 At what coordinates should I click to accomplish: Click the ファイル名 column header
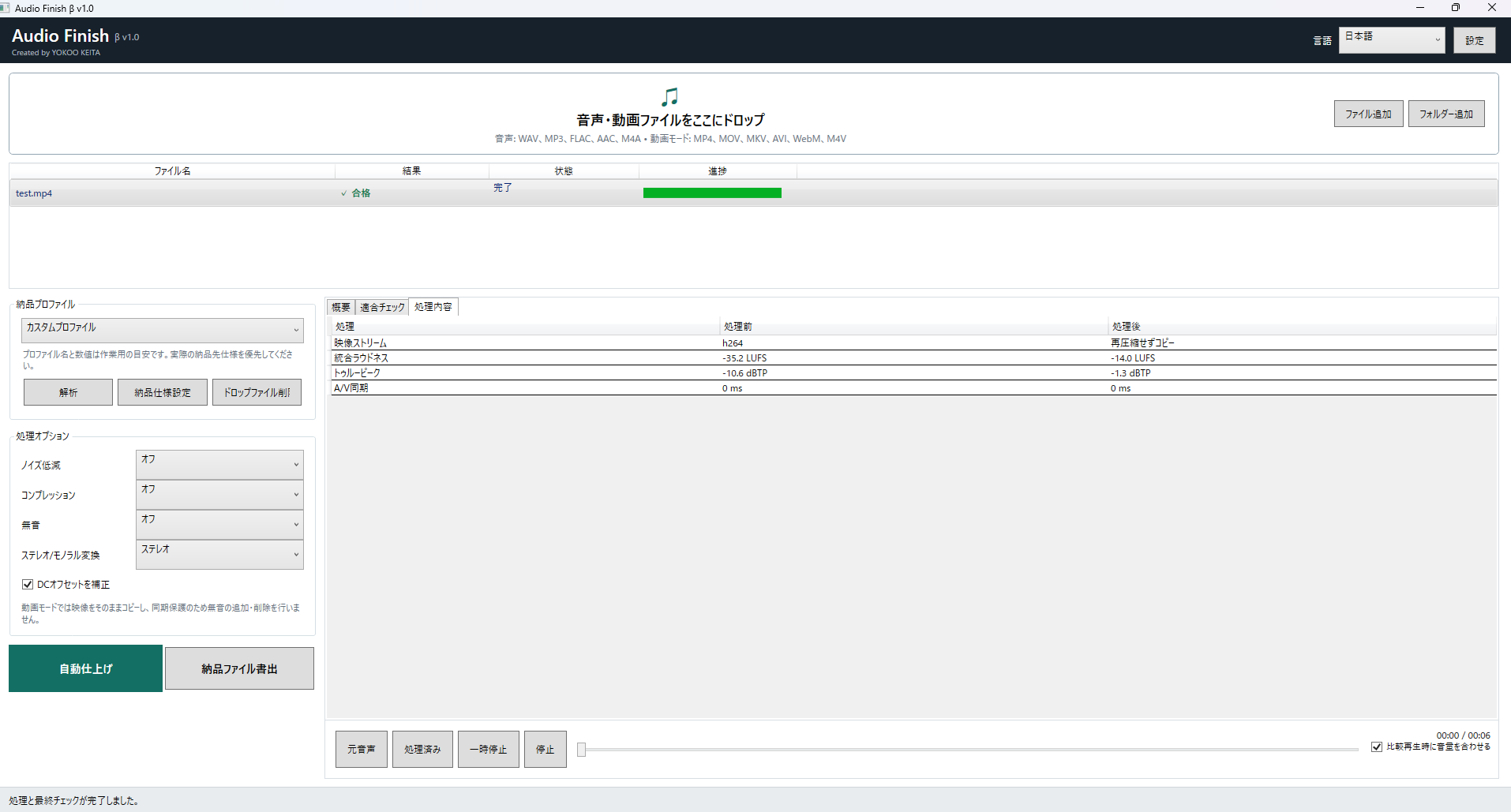(x=172, y=170)
